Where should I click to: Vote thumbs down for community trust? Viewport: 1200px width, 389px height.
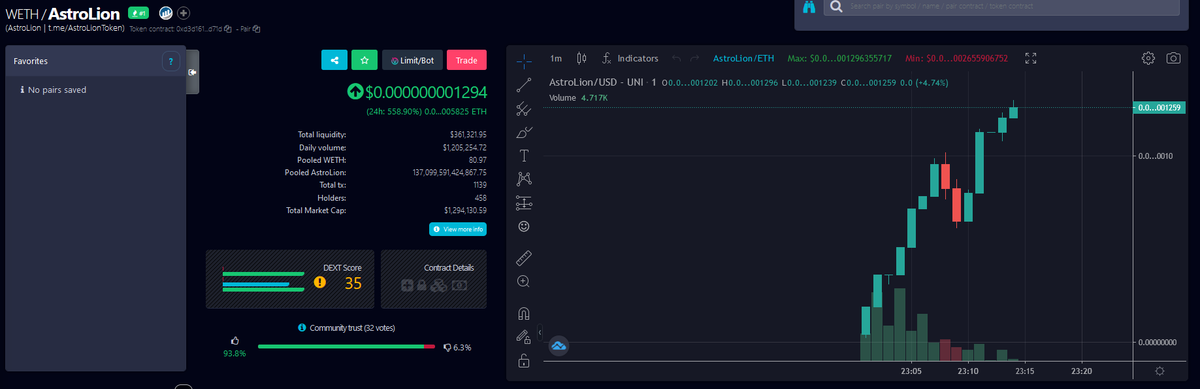click(x=446, y=348)
